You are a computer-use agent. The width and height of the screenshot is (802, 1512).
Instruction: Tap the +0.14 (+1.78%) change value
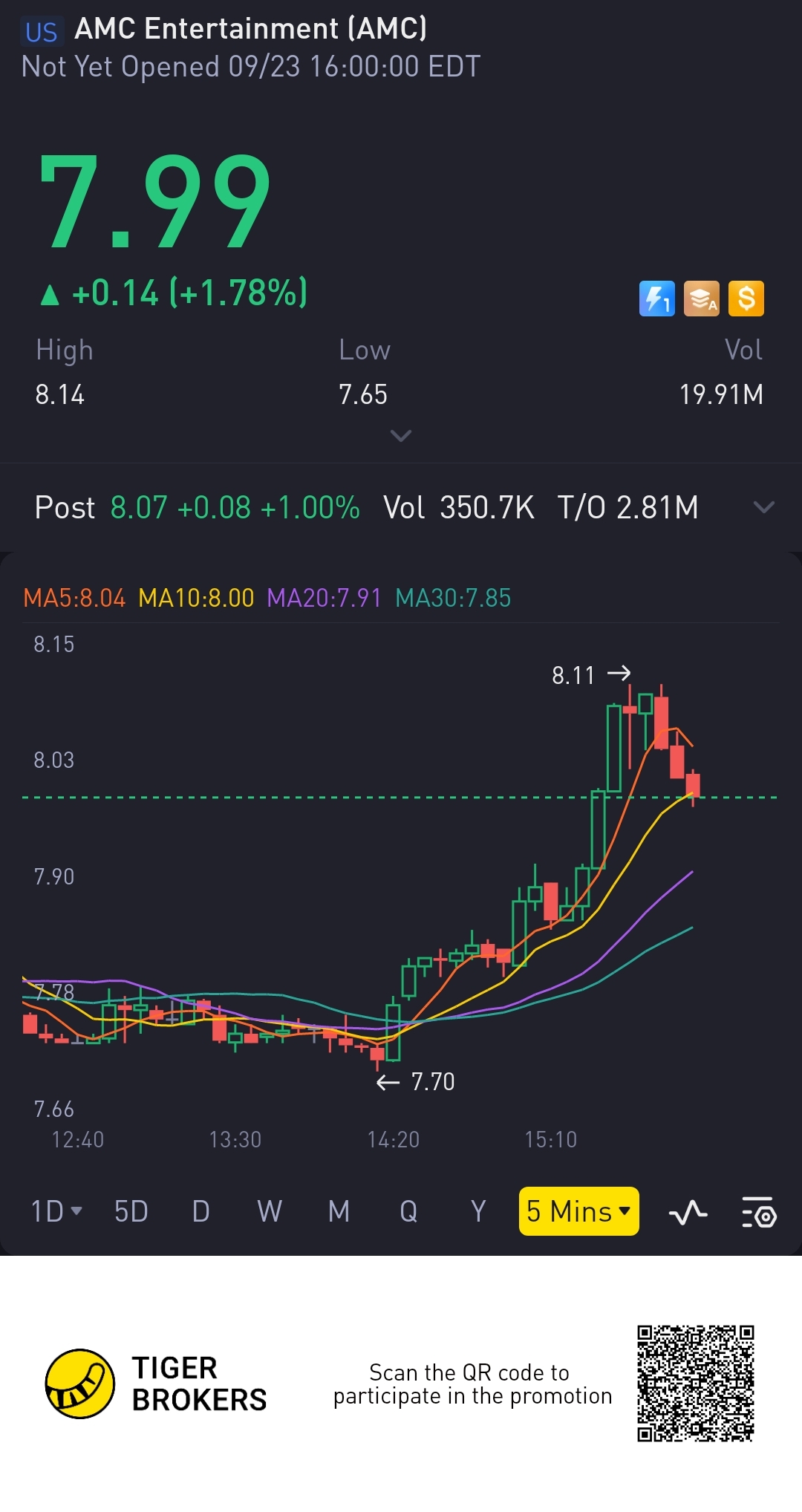[189, 293]
